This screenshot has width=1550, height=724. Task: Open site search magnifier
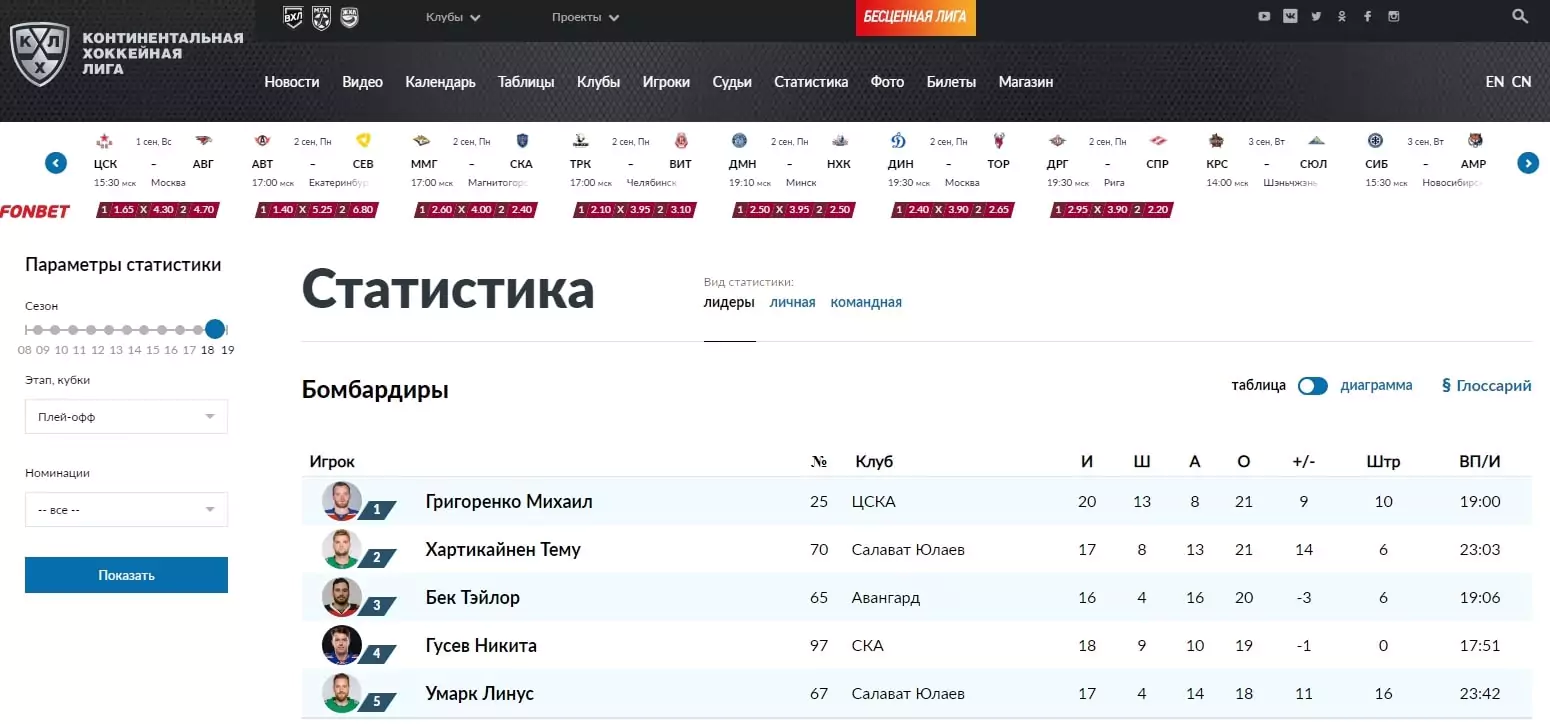pos(1519,16)
